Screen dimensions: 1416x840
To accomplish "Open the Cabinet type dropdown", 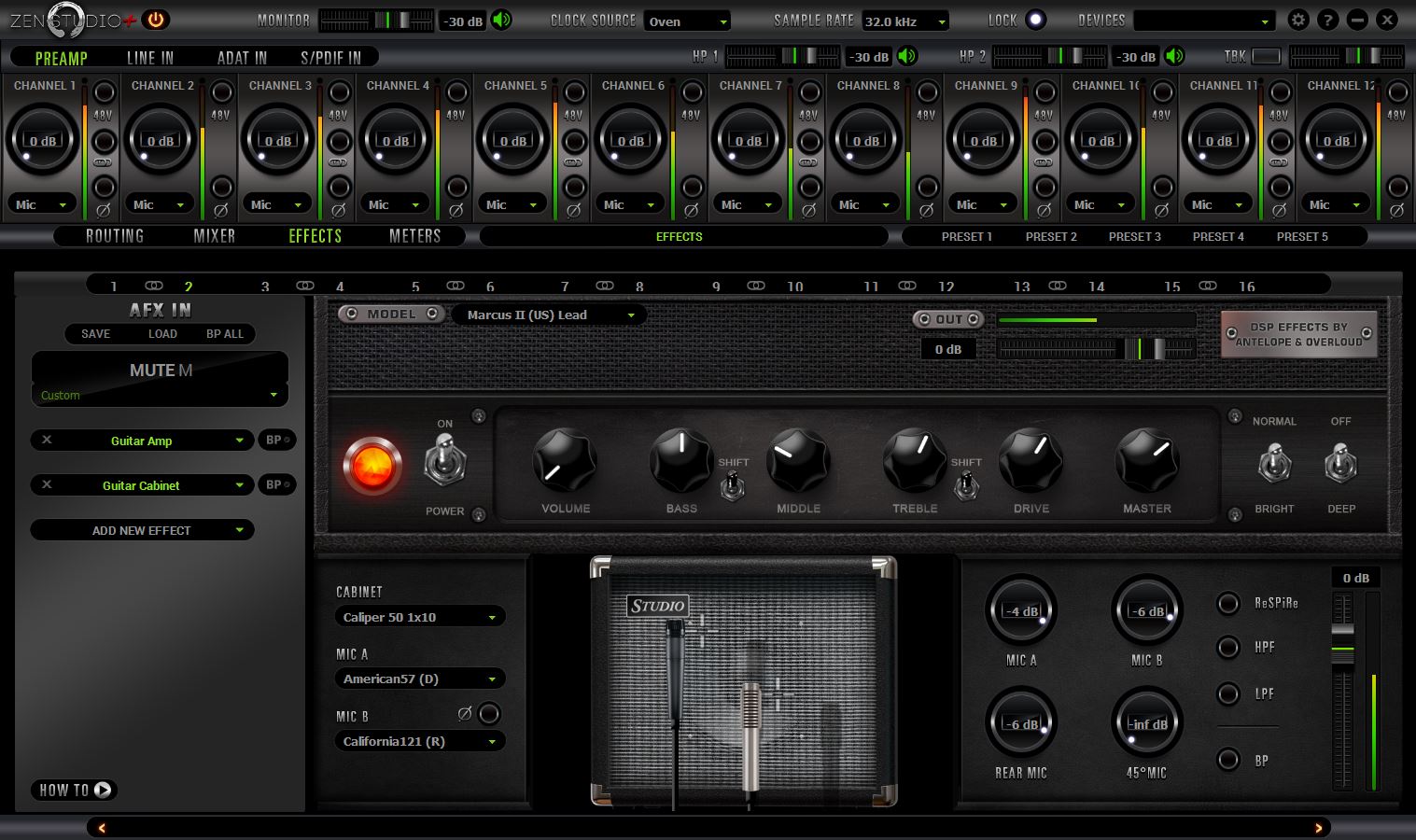I will click(419, 617).
